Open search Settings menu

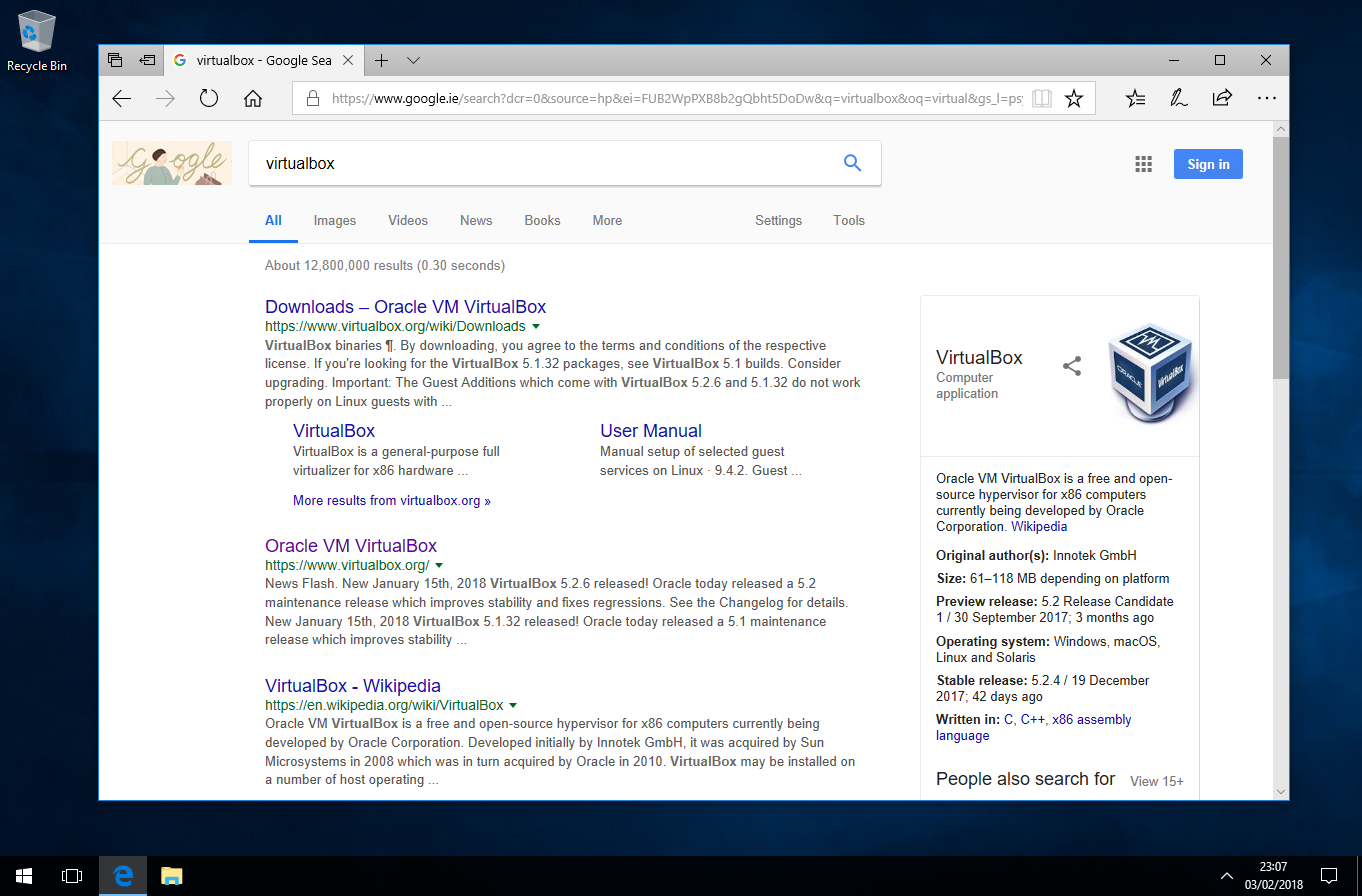pyautogui.click(x=778, y=221)
